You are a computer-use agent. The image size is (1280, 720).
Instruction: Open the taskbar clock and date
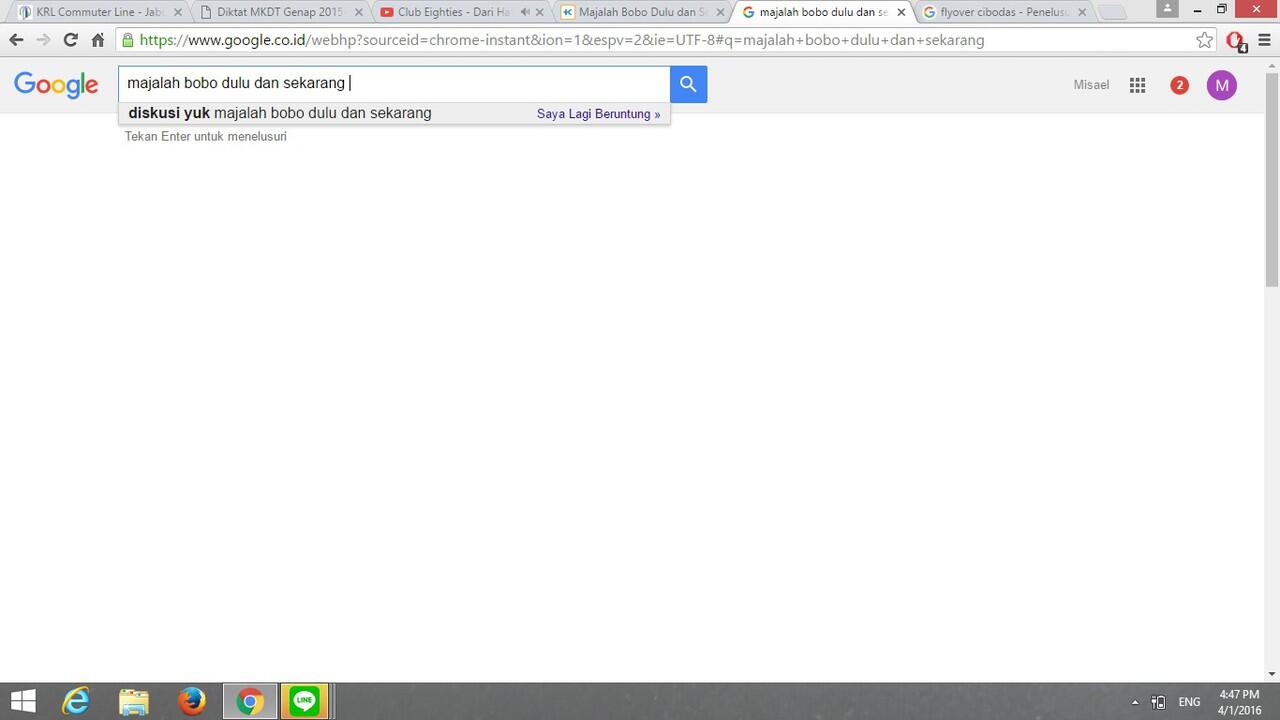tap(1239, 701)
